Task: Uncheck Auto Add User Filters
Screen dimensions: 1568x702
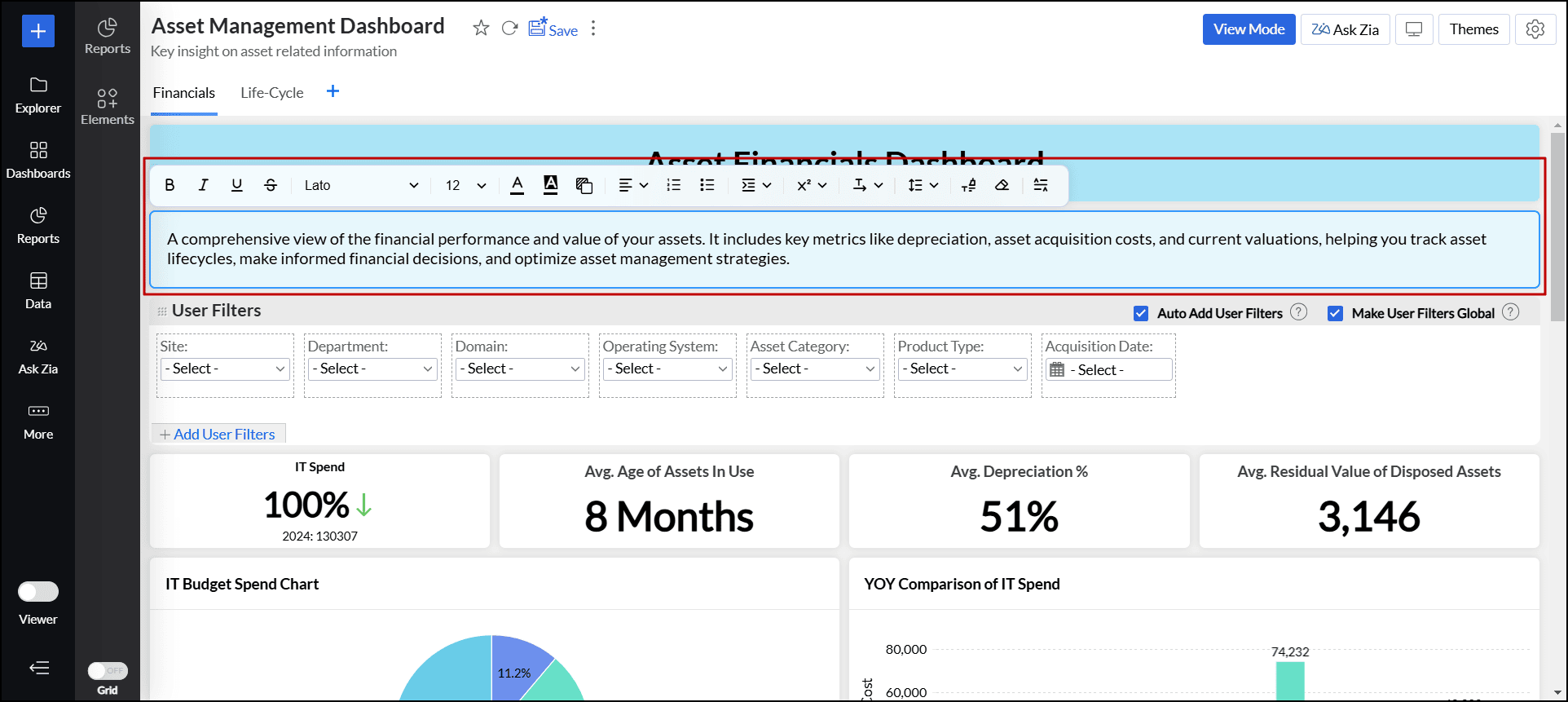Action: pyautogui.click(x=1141, y=313)
